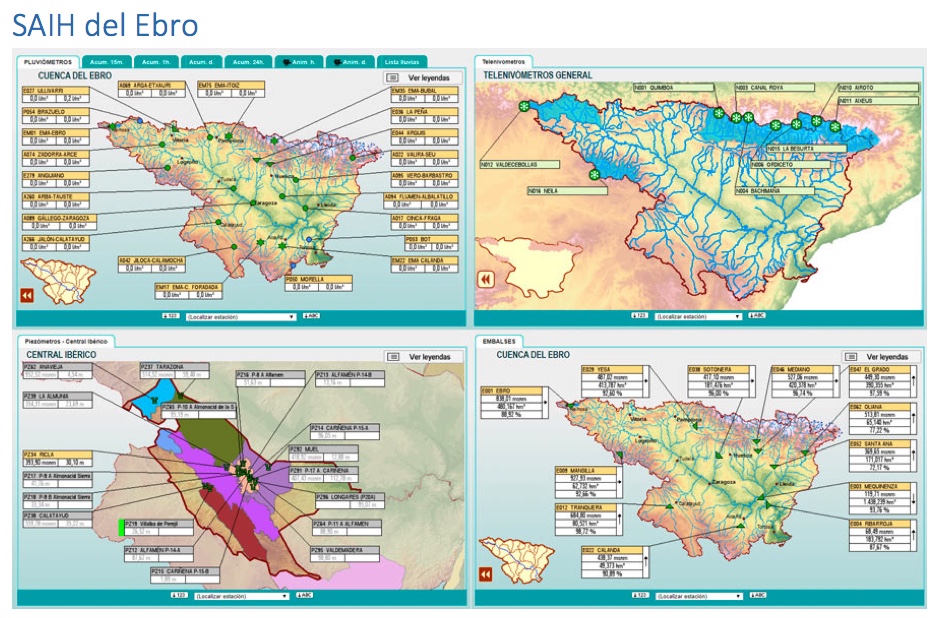Image resolution: width=936 pixels, height=618 pixels.
Task: Select the PZ95 VALDEMADERA piezometer label
Action: (x=345, y=551)
